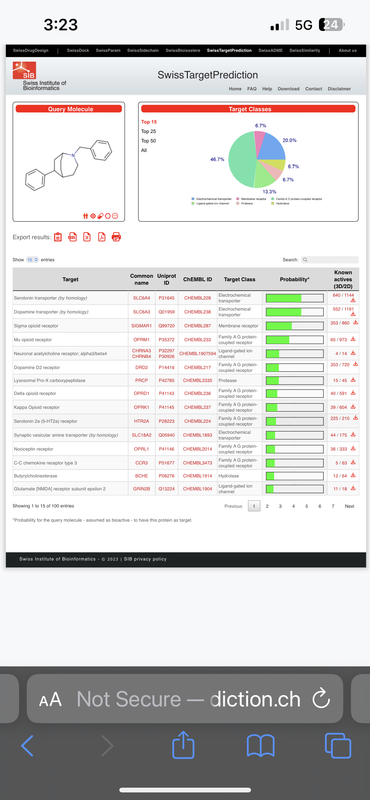The image size is (370, 800).
Task: Sort table by Probability column header
Action: click(x=294, y=280)
